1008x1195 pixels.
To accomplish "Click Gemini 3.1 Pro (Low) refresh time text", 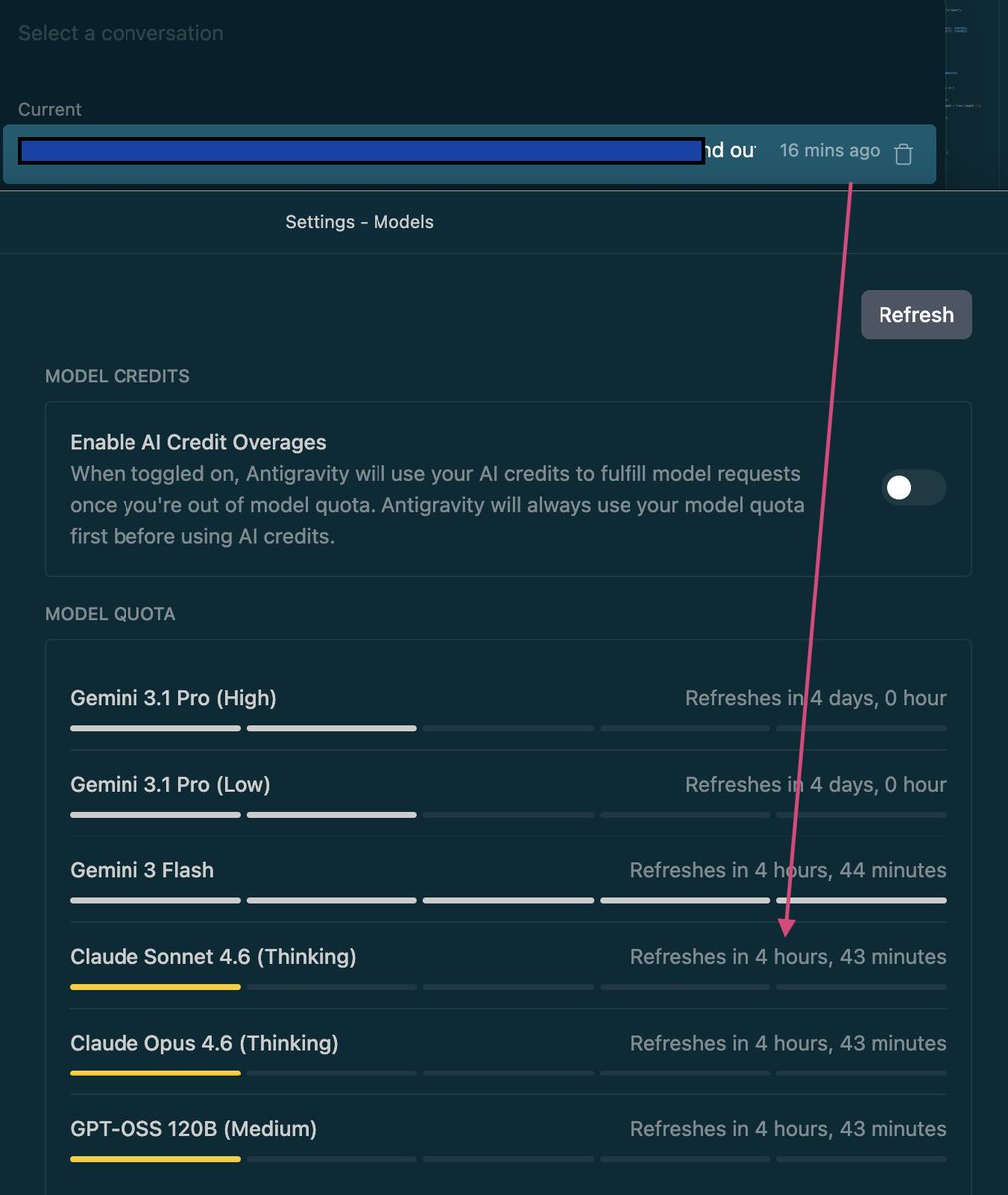I will click(x=816, y=785).
